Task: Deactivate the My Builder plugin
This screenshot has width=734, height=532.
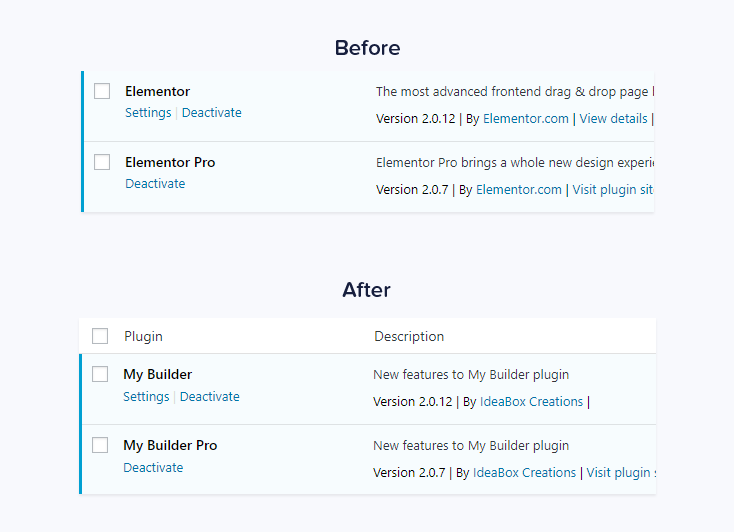Action: coord(210,397)
